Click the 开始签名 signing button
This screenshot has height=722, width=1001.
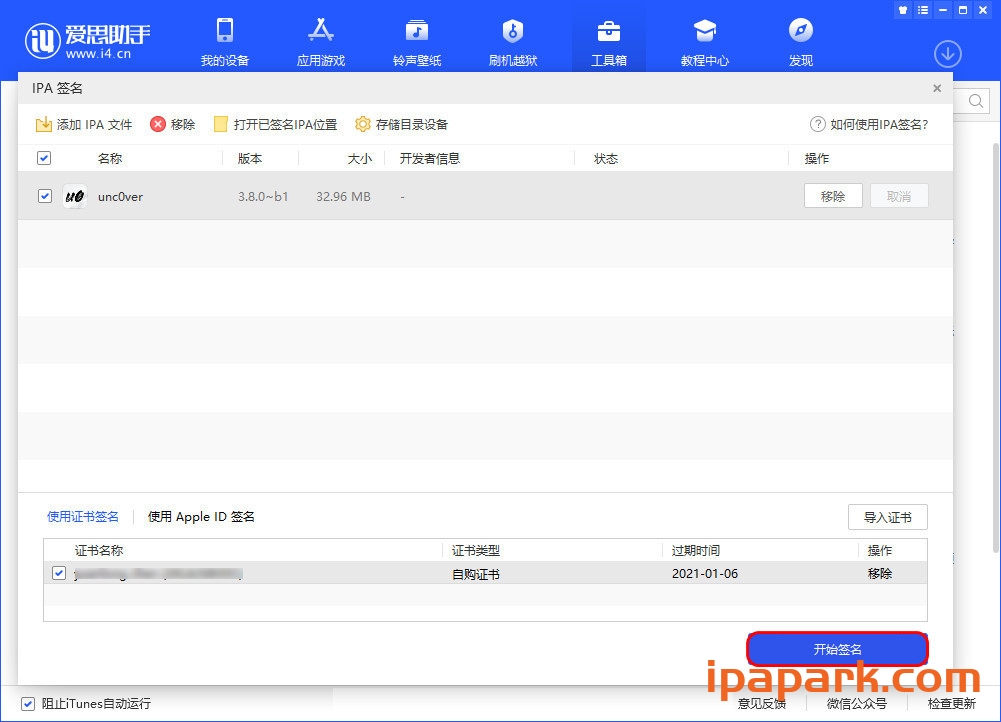pyautogui.click(x=837, y=648)
